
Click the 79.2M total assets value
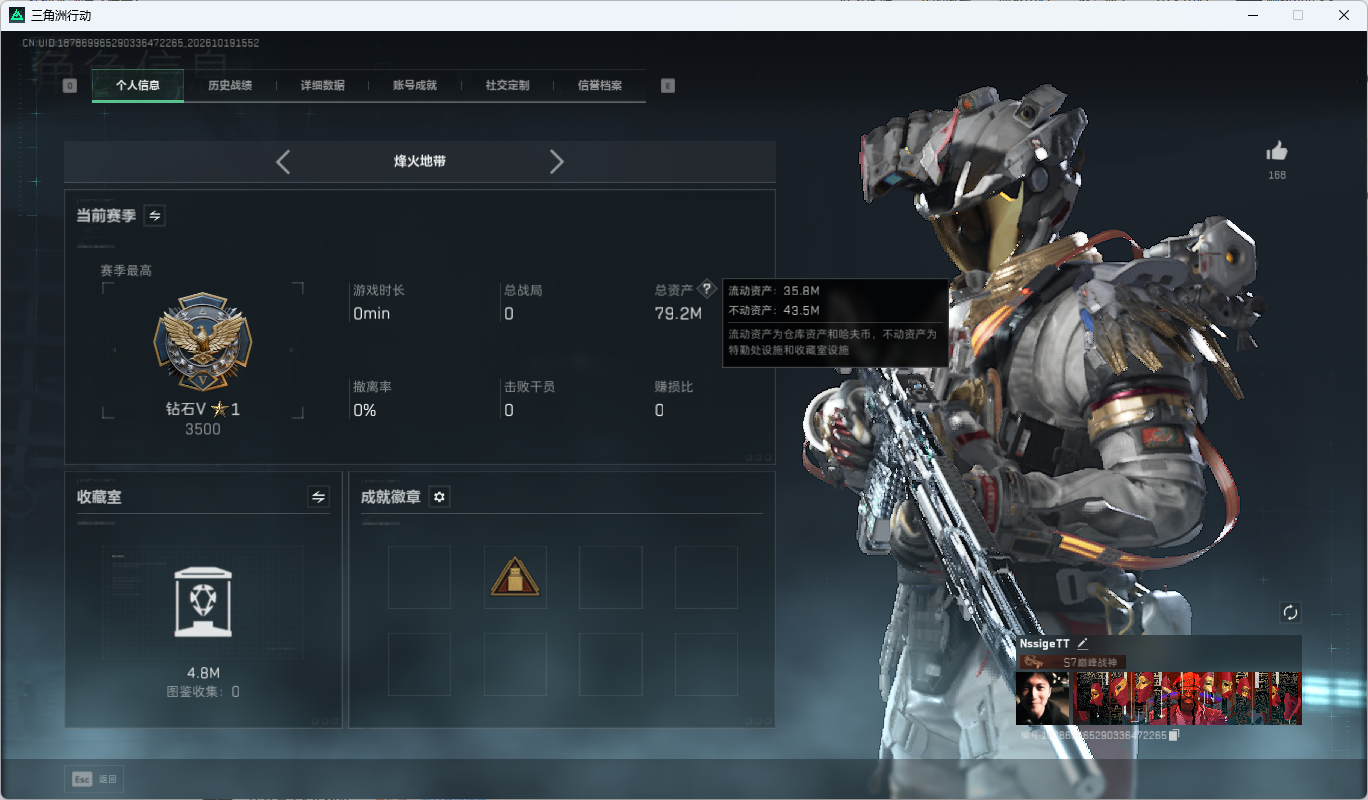click(678, 314)
